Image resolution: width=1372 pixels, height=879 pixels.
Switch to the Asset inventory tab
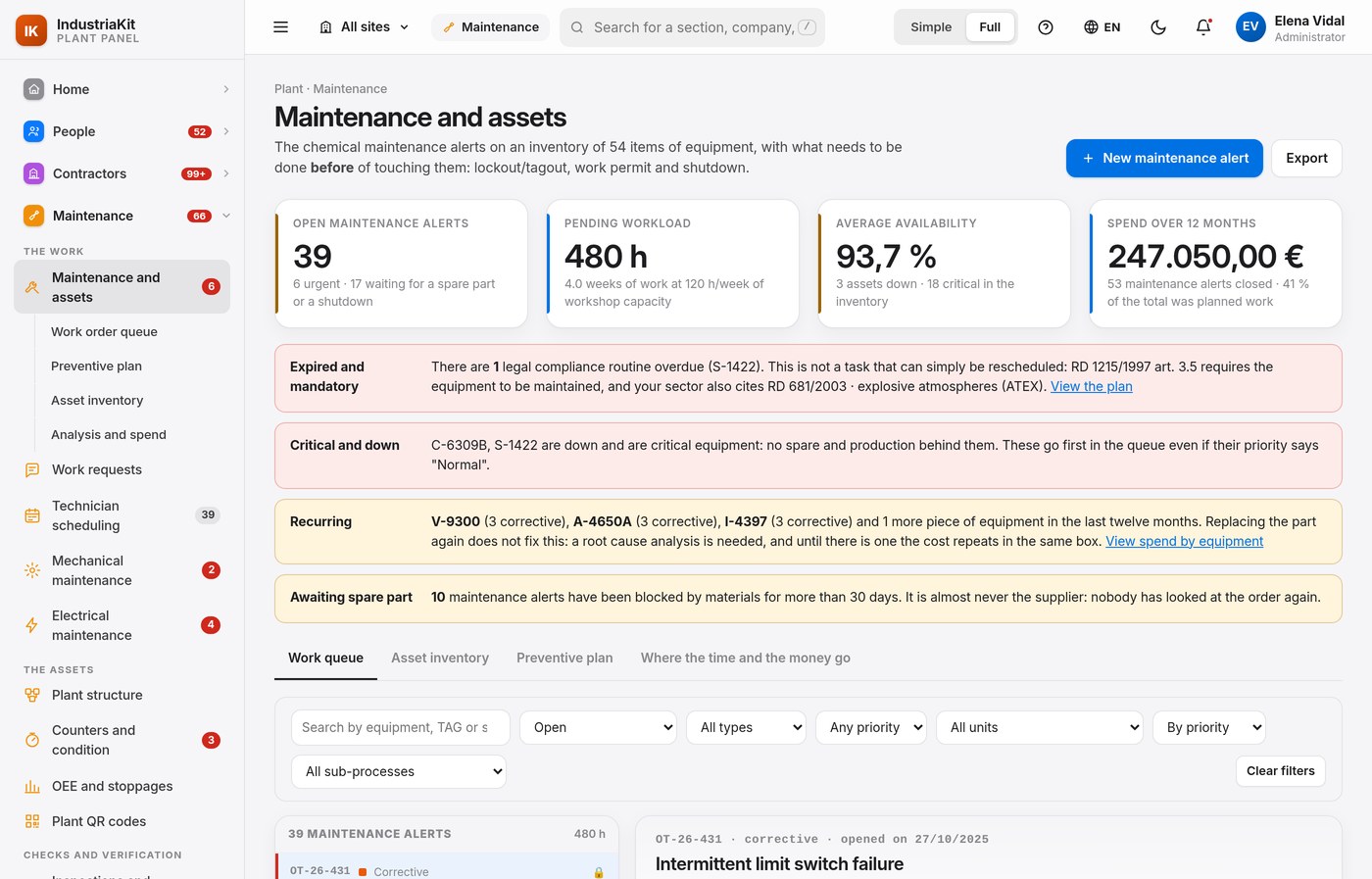pos(440,658)
